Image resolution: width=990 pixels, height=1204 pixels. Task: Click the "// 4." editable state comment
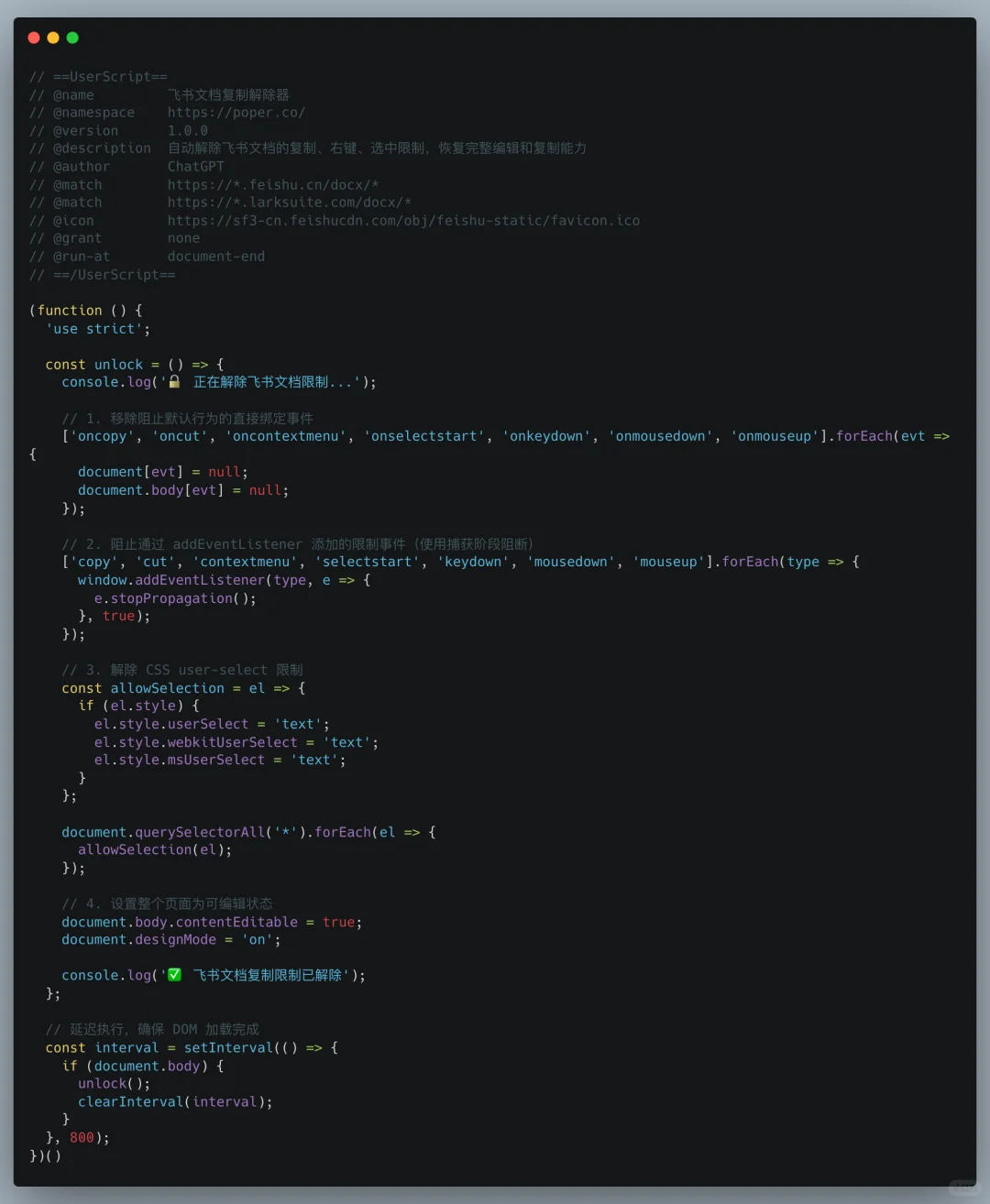click(167, 903)
